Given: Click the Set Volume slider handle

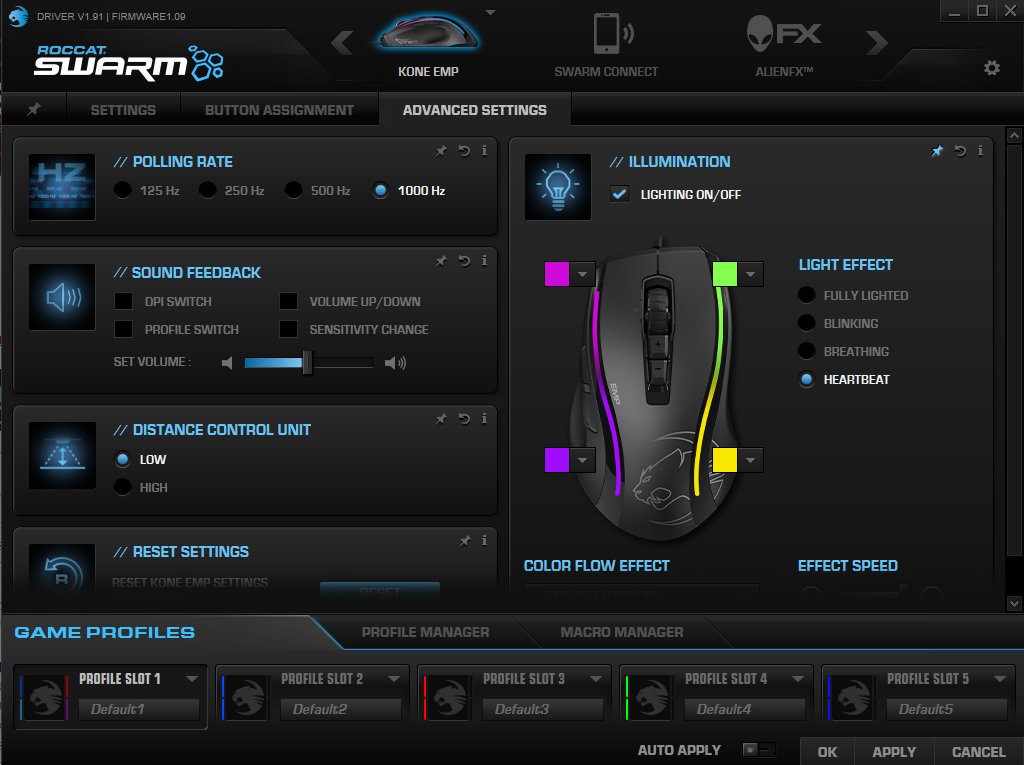Looking at the screenshot, I should click(x=308, y=363).
